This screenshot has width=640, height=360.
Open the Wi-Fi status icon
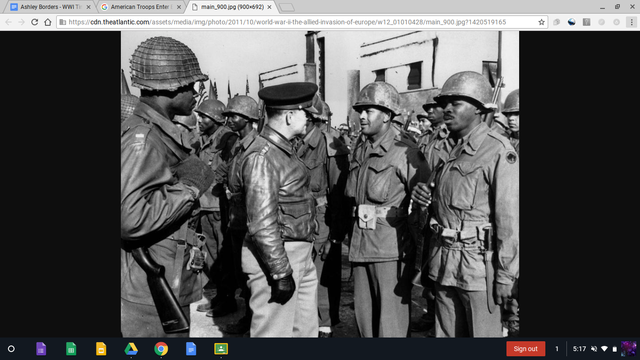click(x=604, y=349)
